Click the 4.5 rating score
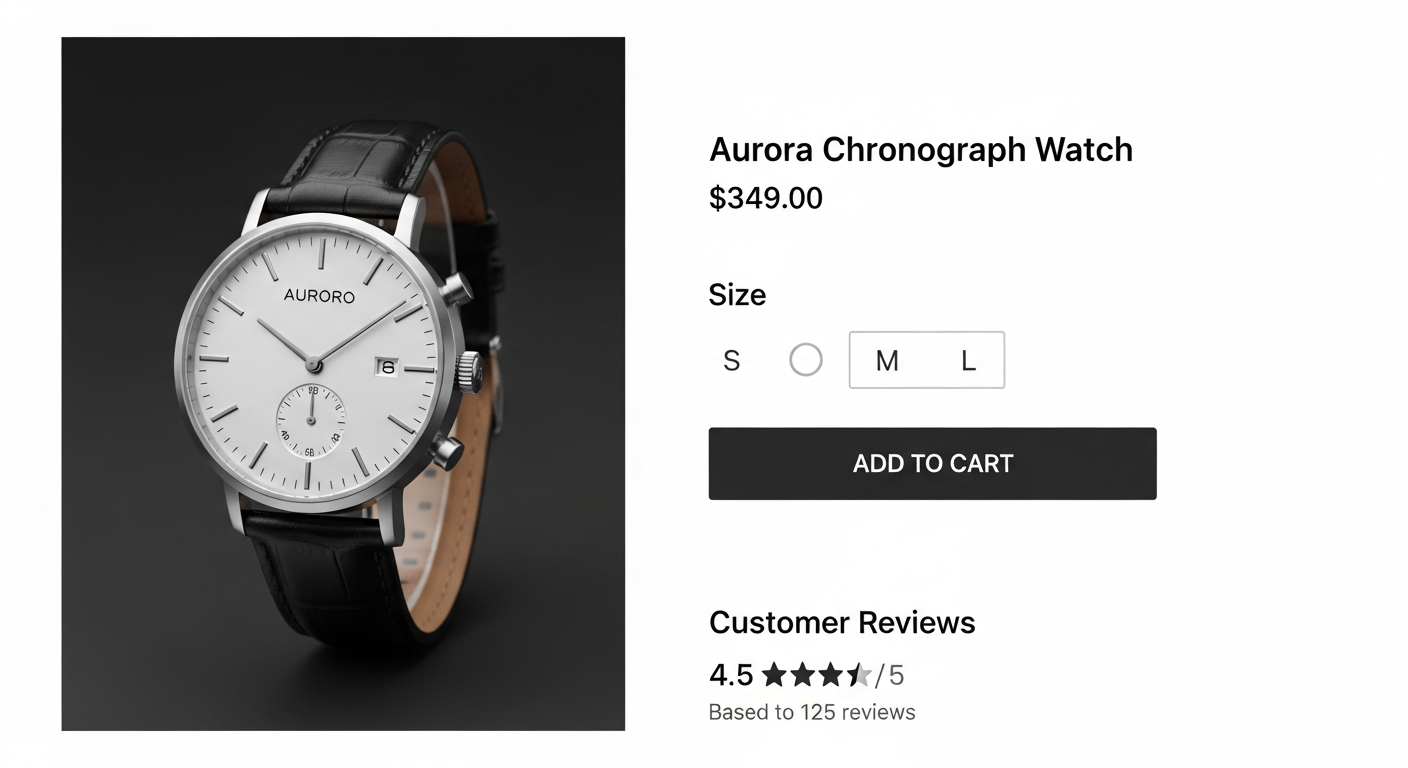 pos(731,676)
